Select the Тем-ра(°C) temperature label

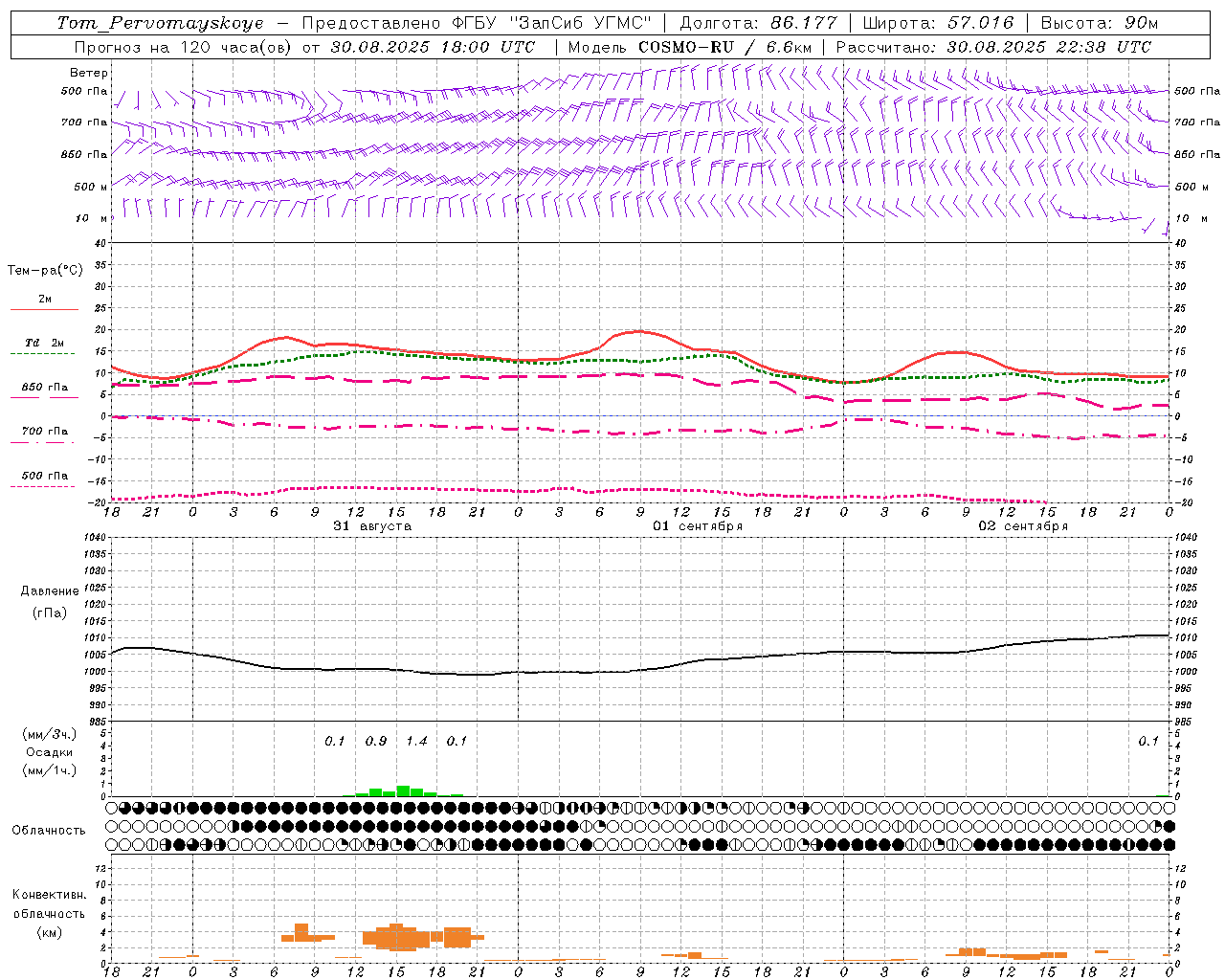click(x=45, y=271)
